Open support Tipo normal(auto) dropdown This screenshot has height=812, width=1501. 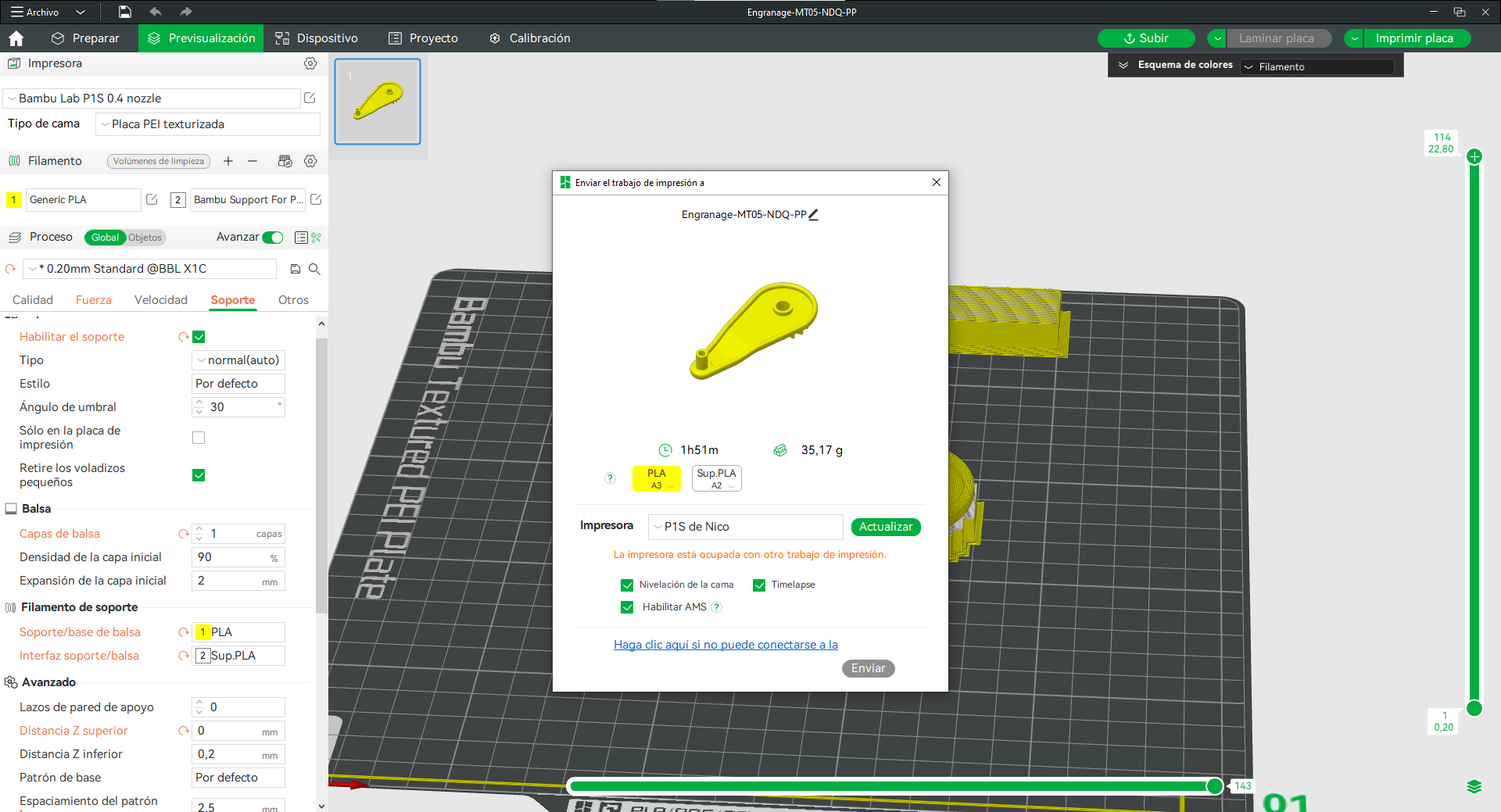[x=238, y=360]
